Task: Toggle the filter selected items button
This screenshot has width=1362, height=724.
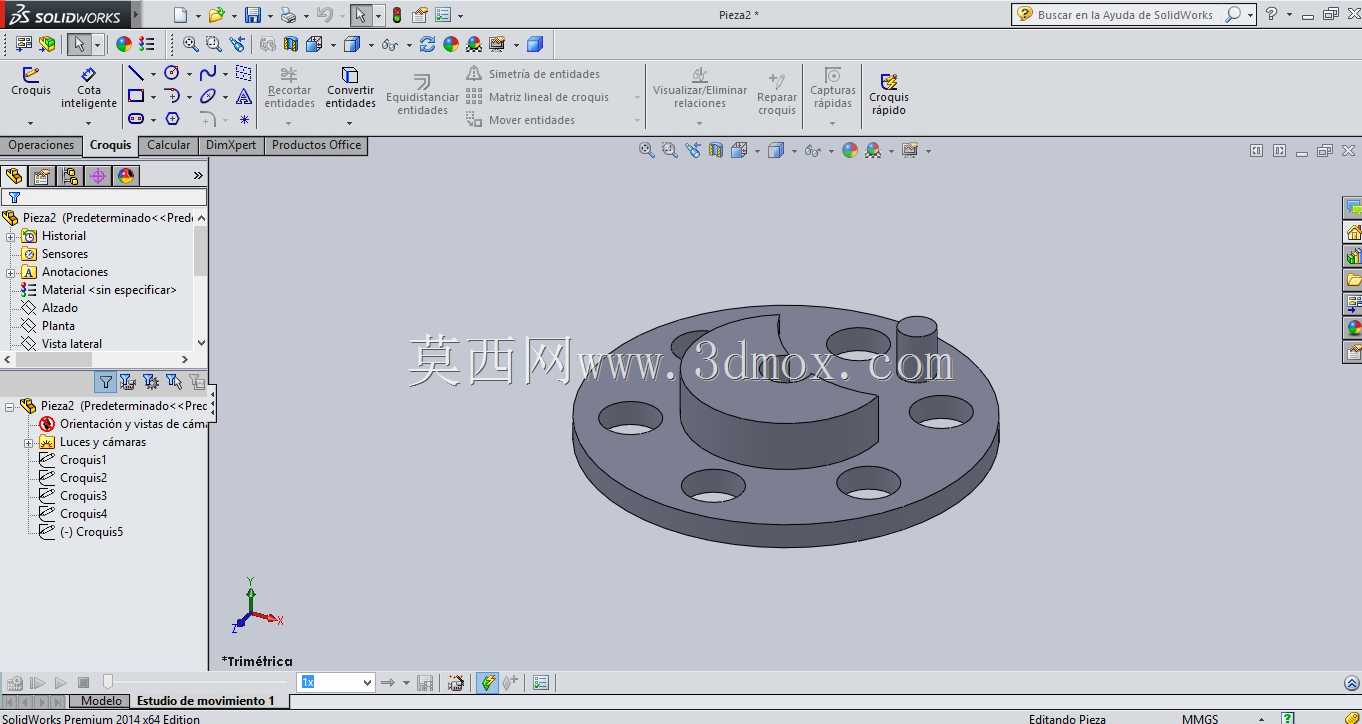Action: pos(173,381)
